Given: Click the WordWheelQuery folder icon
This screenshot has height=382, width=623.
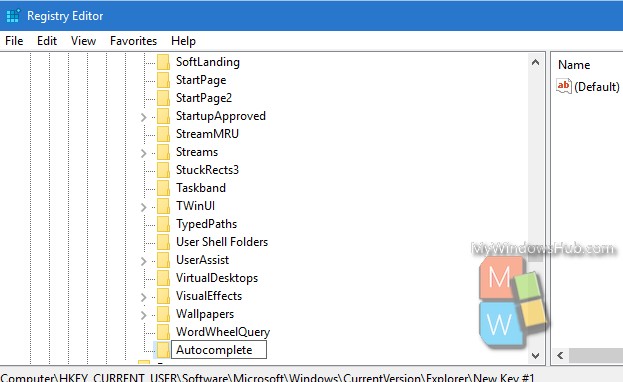Looking at the screenshot, I should [x=163, y=332].
